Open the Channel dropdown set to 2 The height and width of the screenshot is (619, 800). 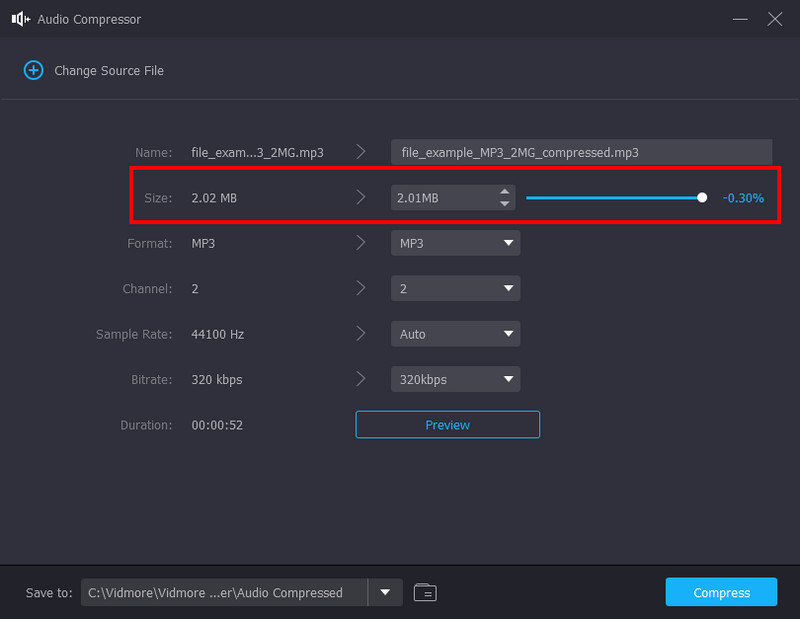click(455, 288)
